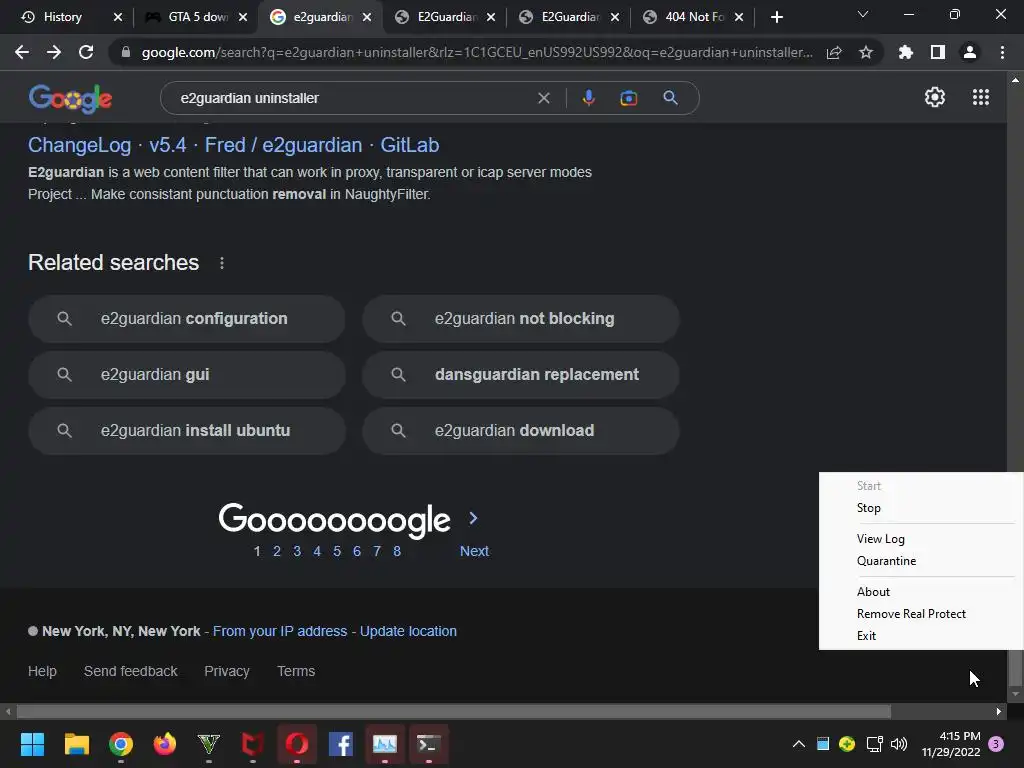This screenshot has height=768, width=1024.
Task: Search e2guardian download suggestion
Action: (x=520, y=431)
